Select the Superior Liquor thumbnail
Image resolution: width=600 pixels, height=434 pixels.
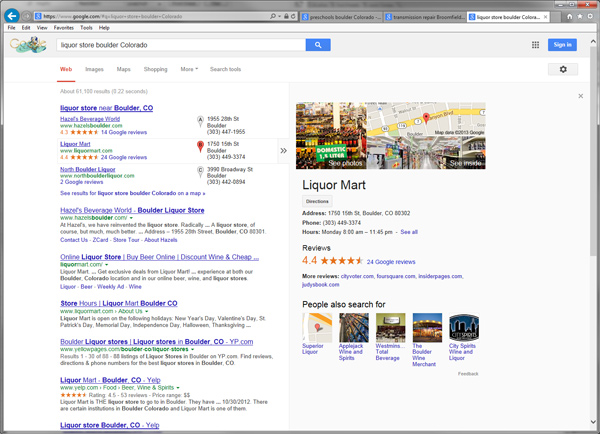pyautogui.click(x=317, y=327)
